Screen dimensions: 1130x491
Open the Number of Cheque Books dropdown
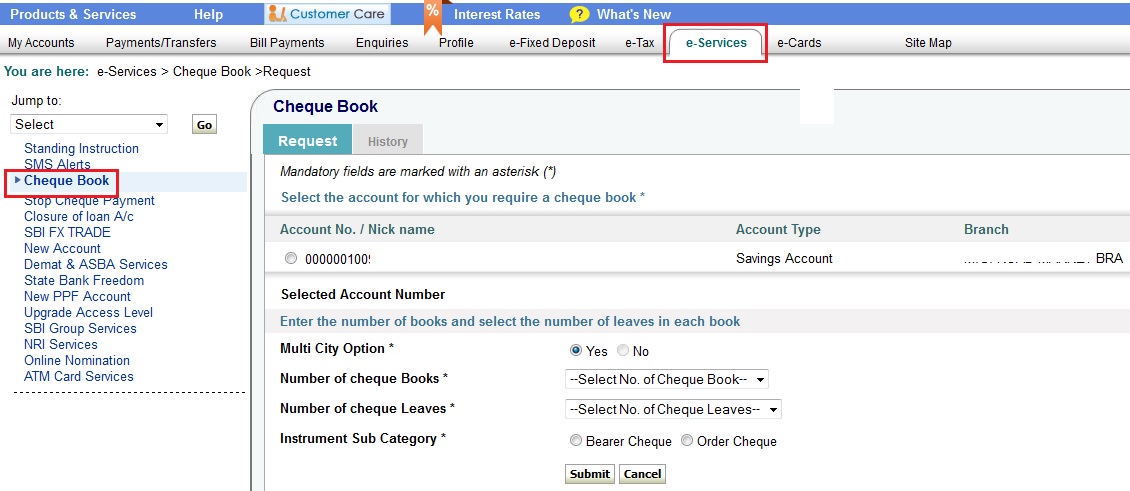[667, 379]
